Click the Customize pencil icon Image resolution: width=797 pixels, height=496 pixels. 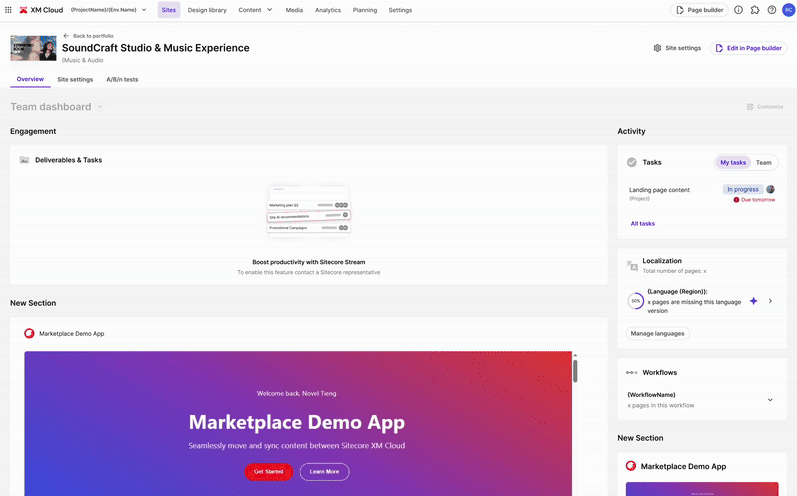[x=750, y=107]
